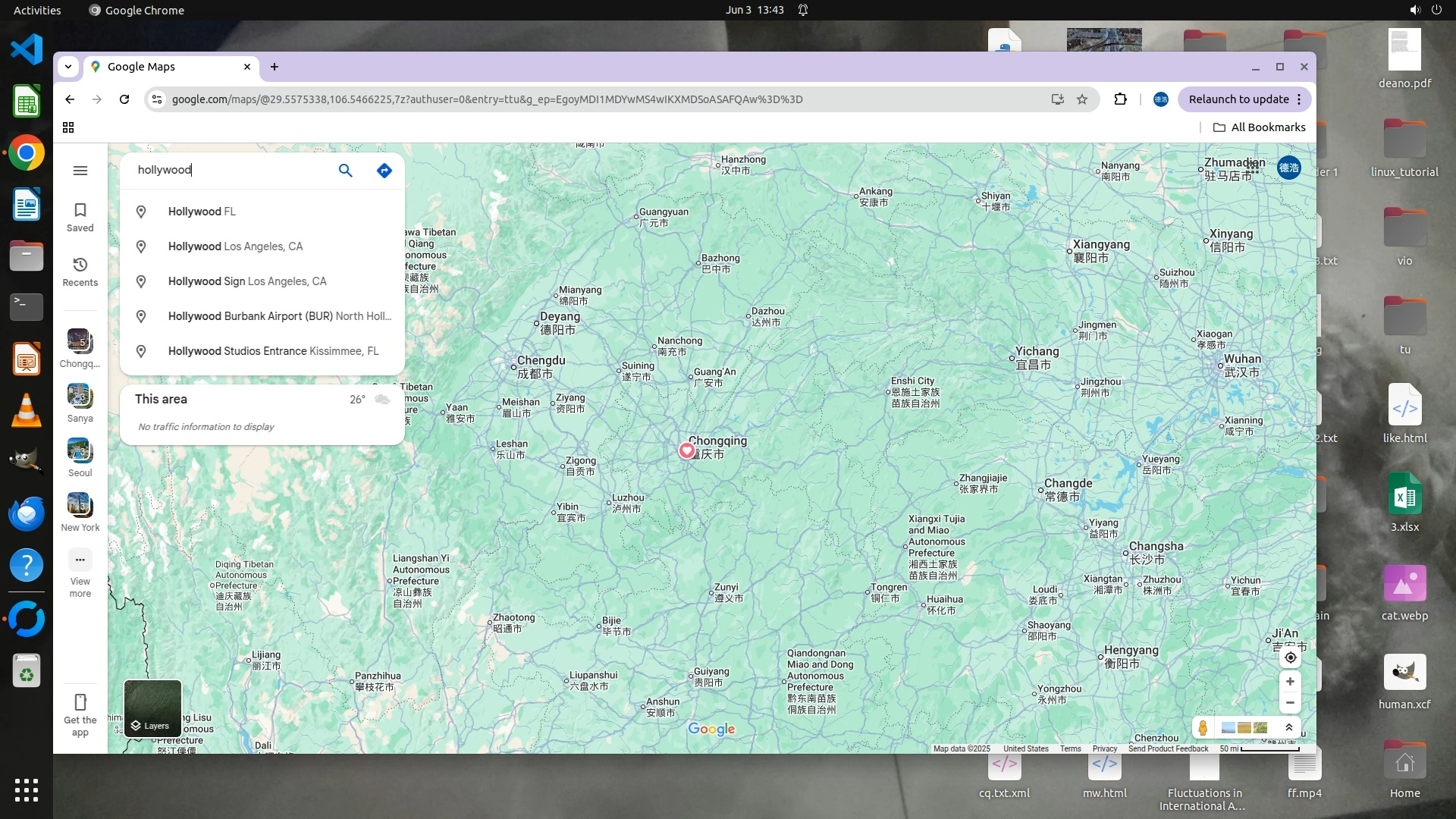The width and height of the screenshot is (1456, 819).
Task: Click the Relaunch to update button
Action: [x=1238, y=99]
